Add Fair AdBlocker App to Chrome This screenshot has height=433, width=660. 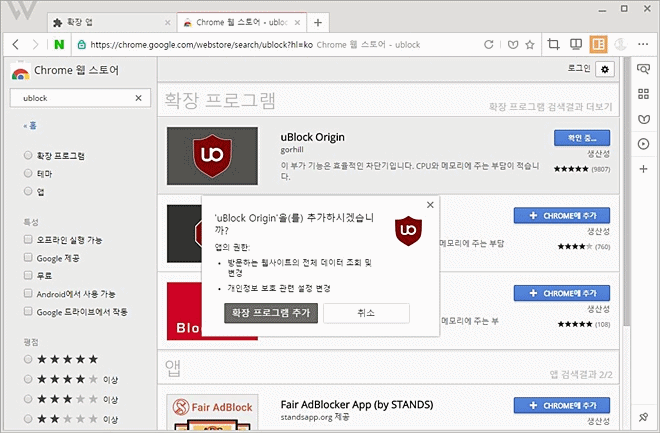[562, 405]
